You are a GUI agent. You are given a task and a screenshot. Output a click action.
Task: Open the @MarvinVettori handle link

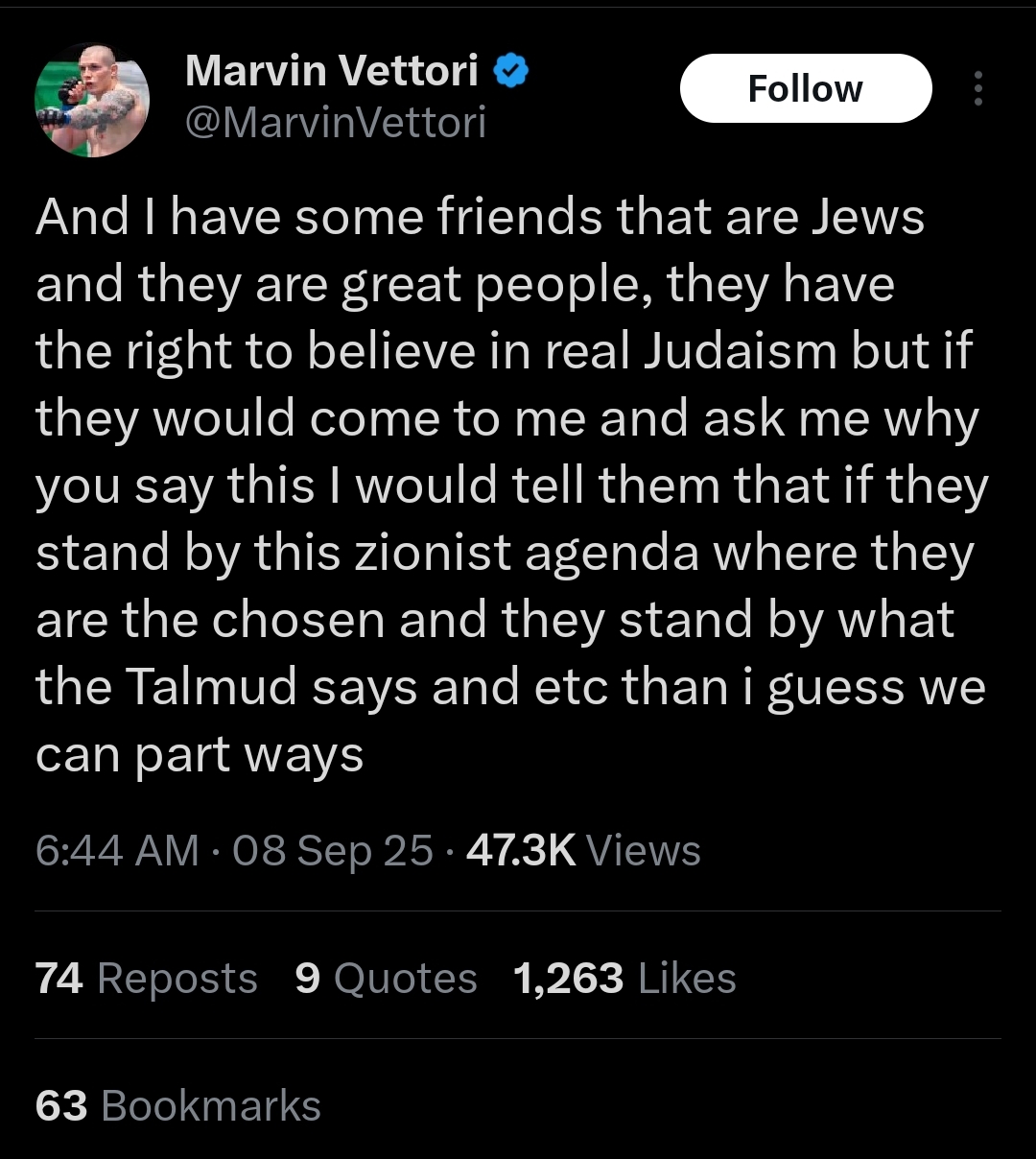tap(335, 123)
